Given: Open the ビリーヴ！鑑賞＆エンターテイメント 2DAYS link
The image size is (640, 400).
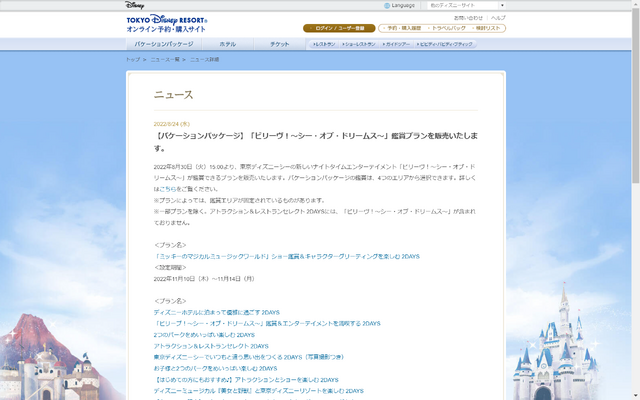Looking at the screenshot, I should (267, 323).
